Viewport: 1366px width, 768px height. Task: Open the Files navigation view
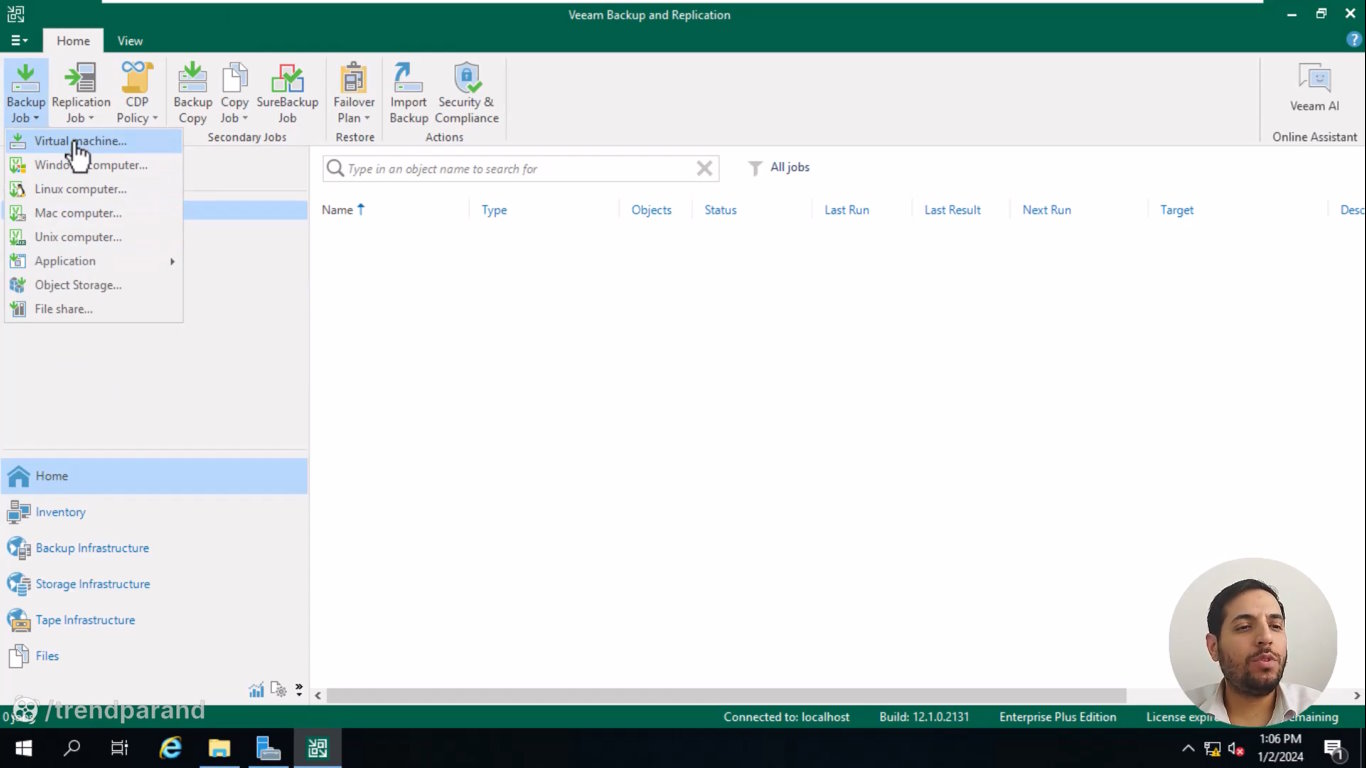coord(154,656)
